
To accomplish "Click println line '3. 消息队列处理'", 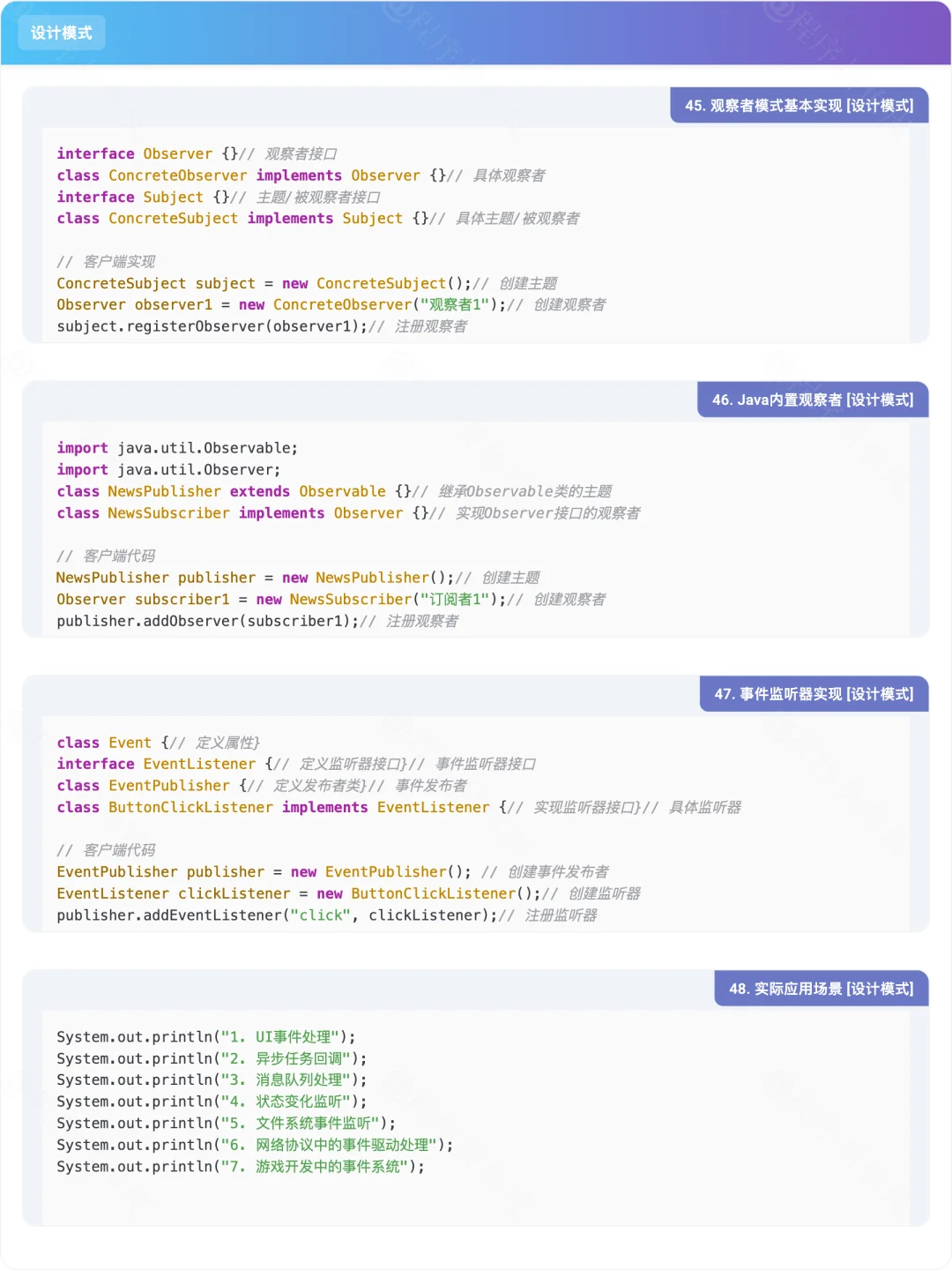I will (212, 1079).
